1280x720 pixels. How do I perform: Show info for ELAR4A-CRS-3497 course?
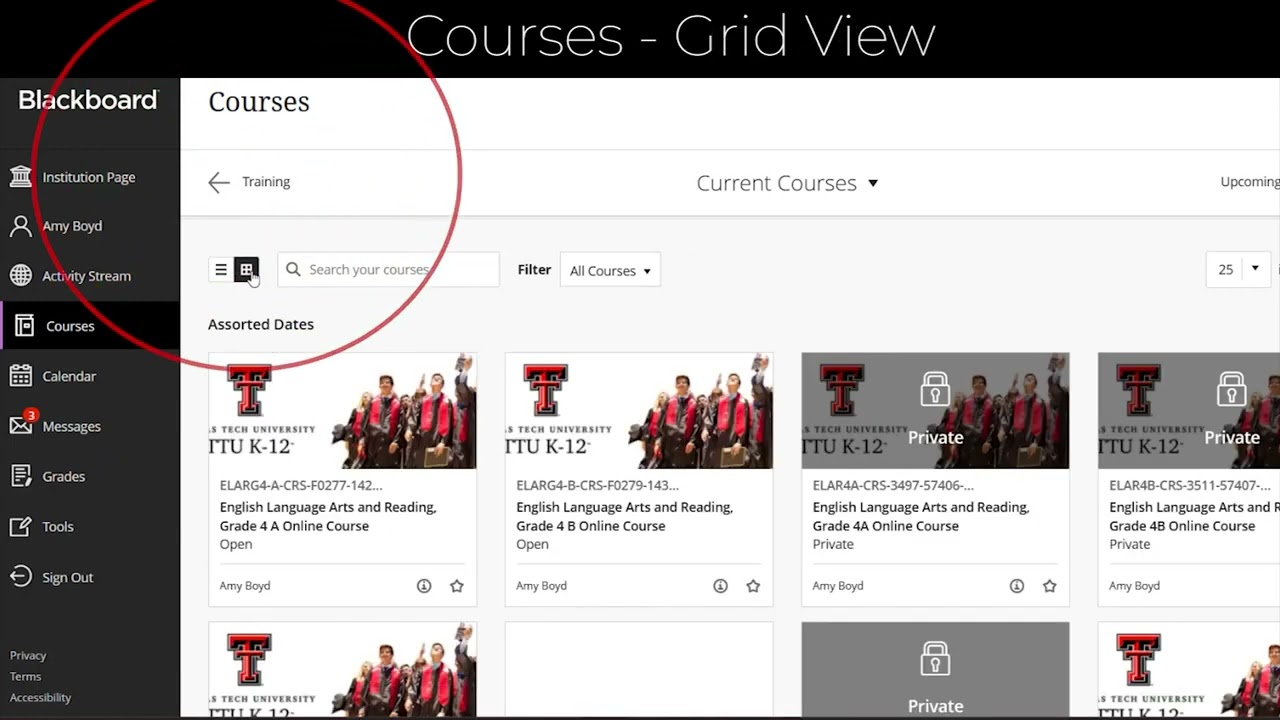(1017, 586)
